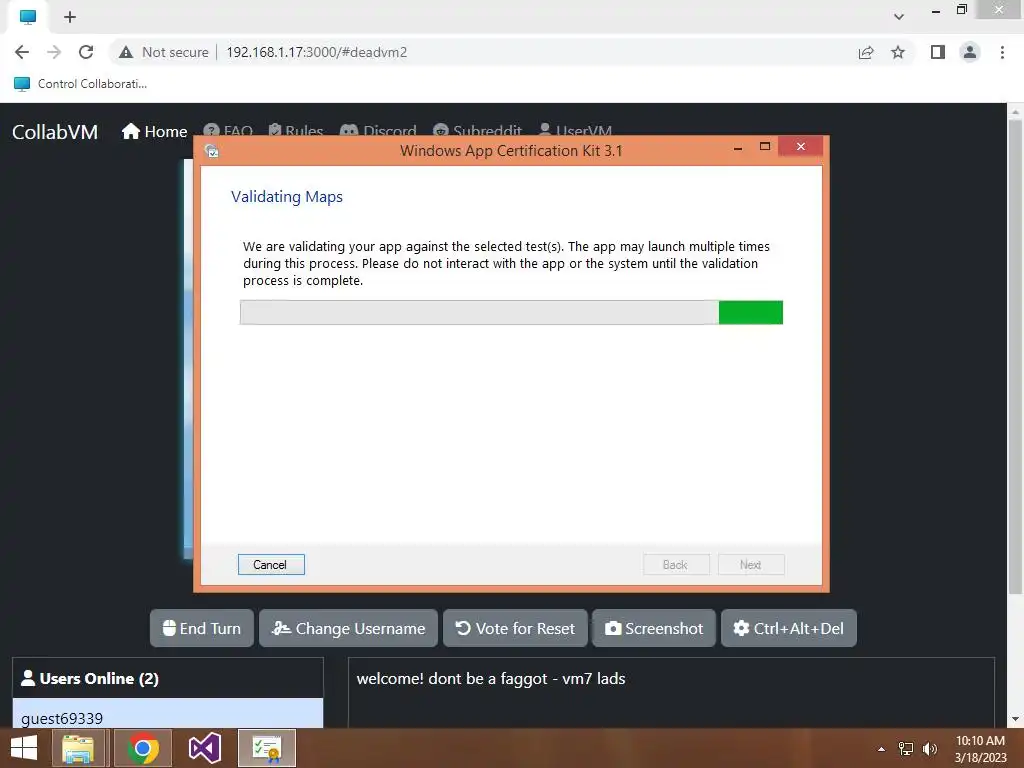Reload the current page
1024x768 pixels.
click(86, 52)
